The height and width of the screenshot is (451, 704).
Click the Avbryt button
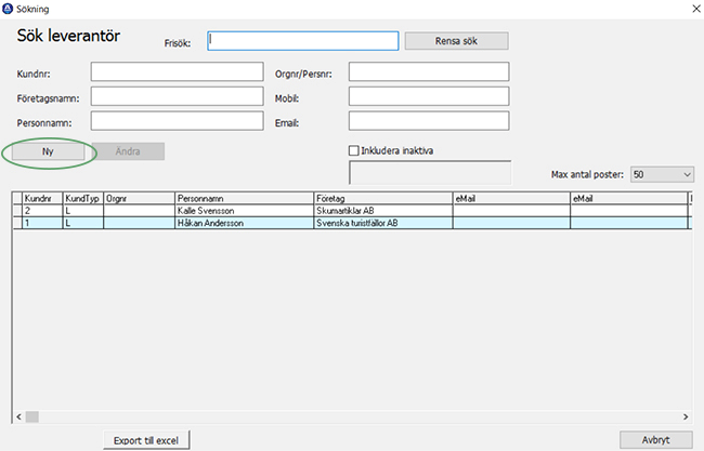pos(656,440)
